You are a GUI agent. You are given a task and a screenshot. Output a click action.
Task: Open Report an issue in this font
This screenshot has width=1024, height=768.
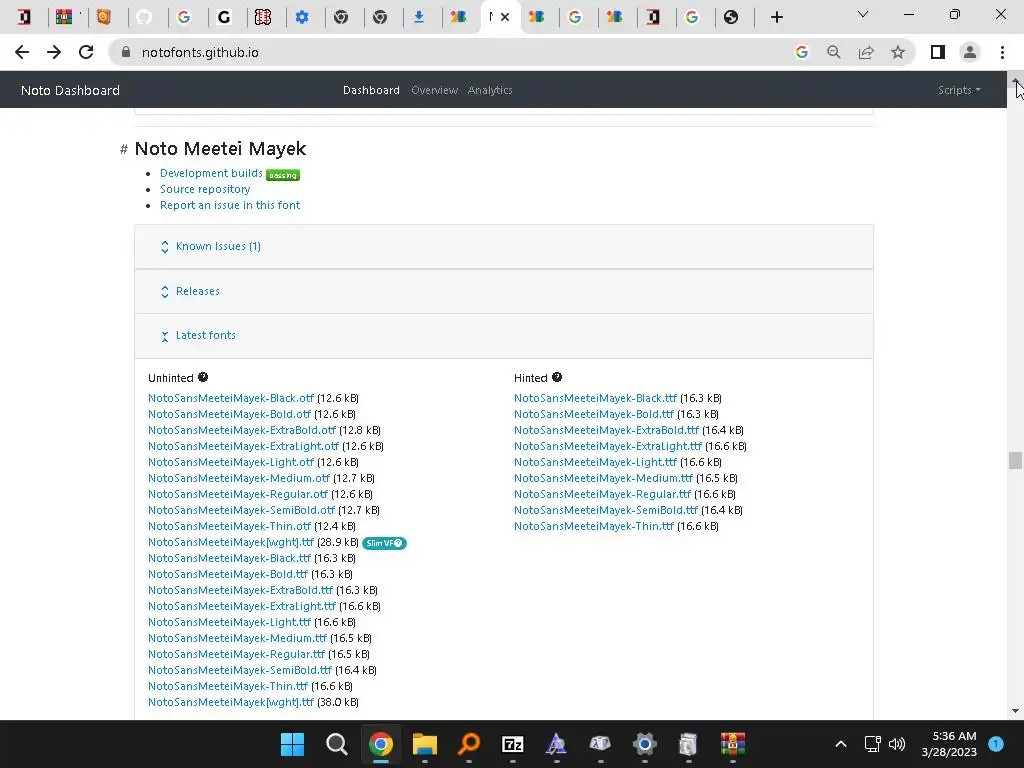click(x=230, y=205)
